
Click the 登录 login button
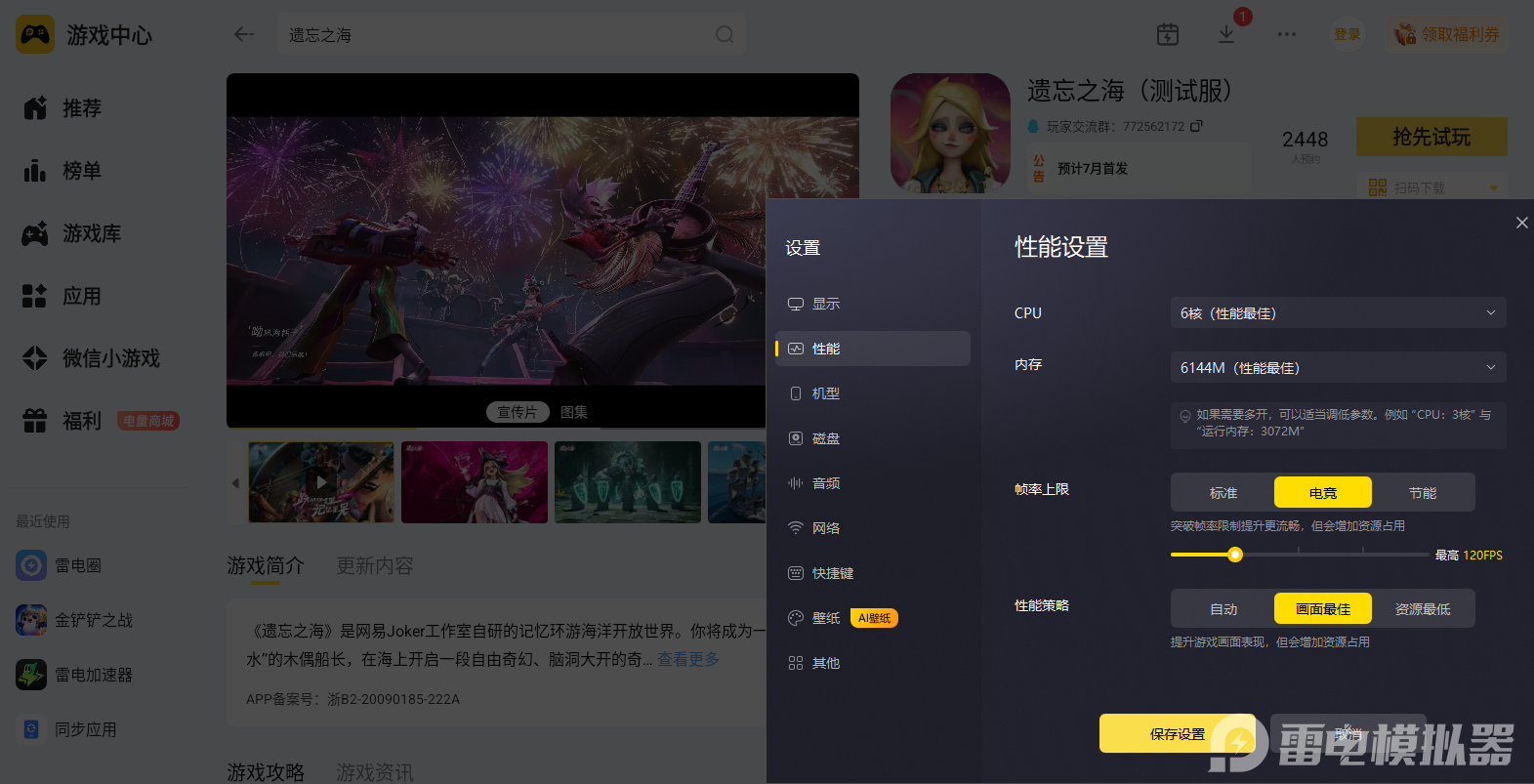point(1347,34)
